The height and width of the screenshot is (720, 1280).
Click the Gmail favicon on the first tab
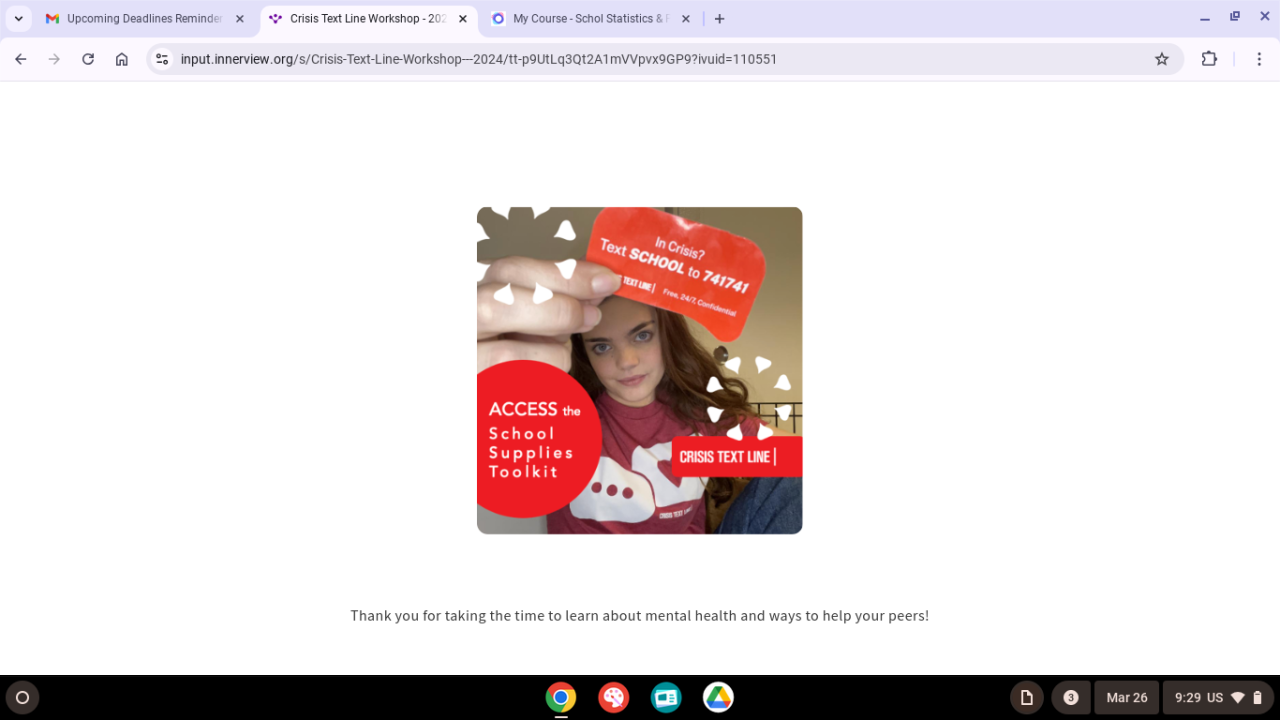click(53, 18)
